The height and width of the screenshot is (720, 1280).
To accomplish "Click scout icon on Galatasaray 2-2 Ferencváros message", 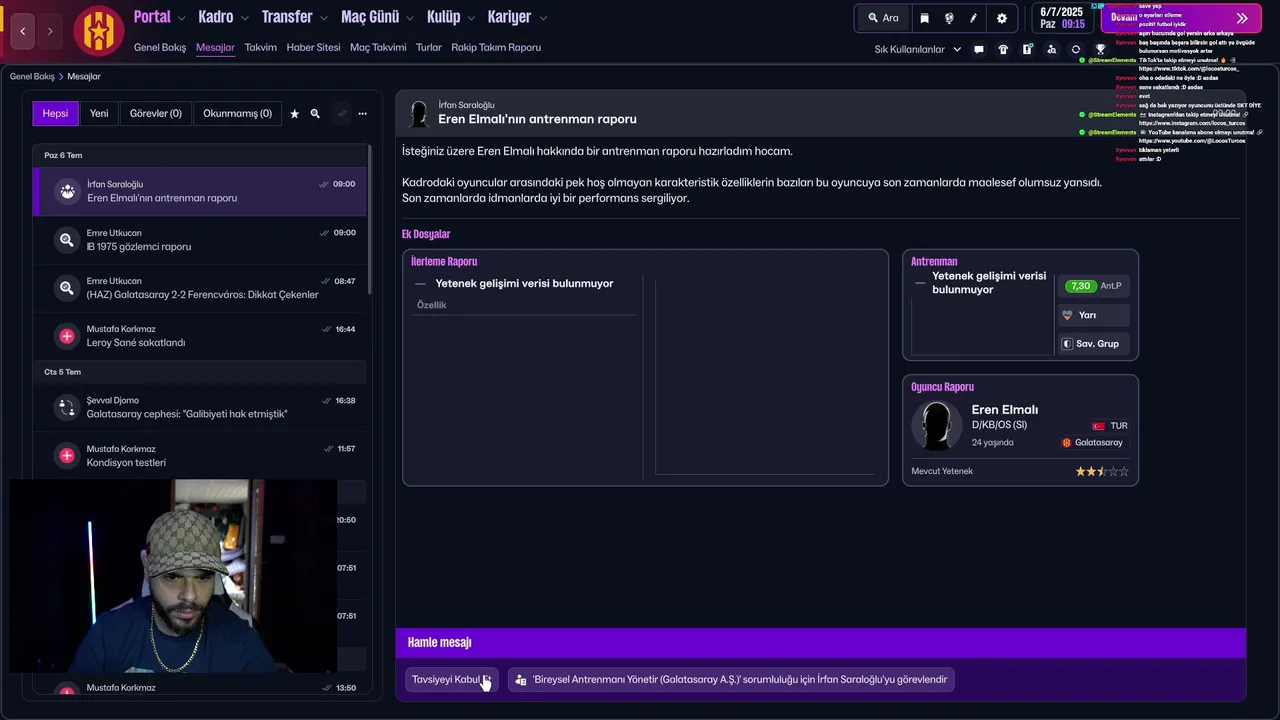I will click(x=67, y=288).
